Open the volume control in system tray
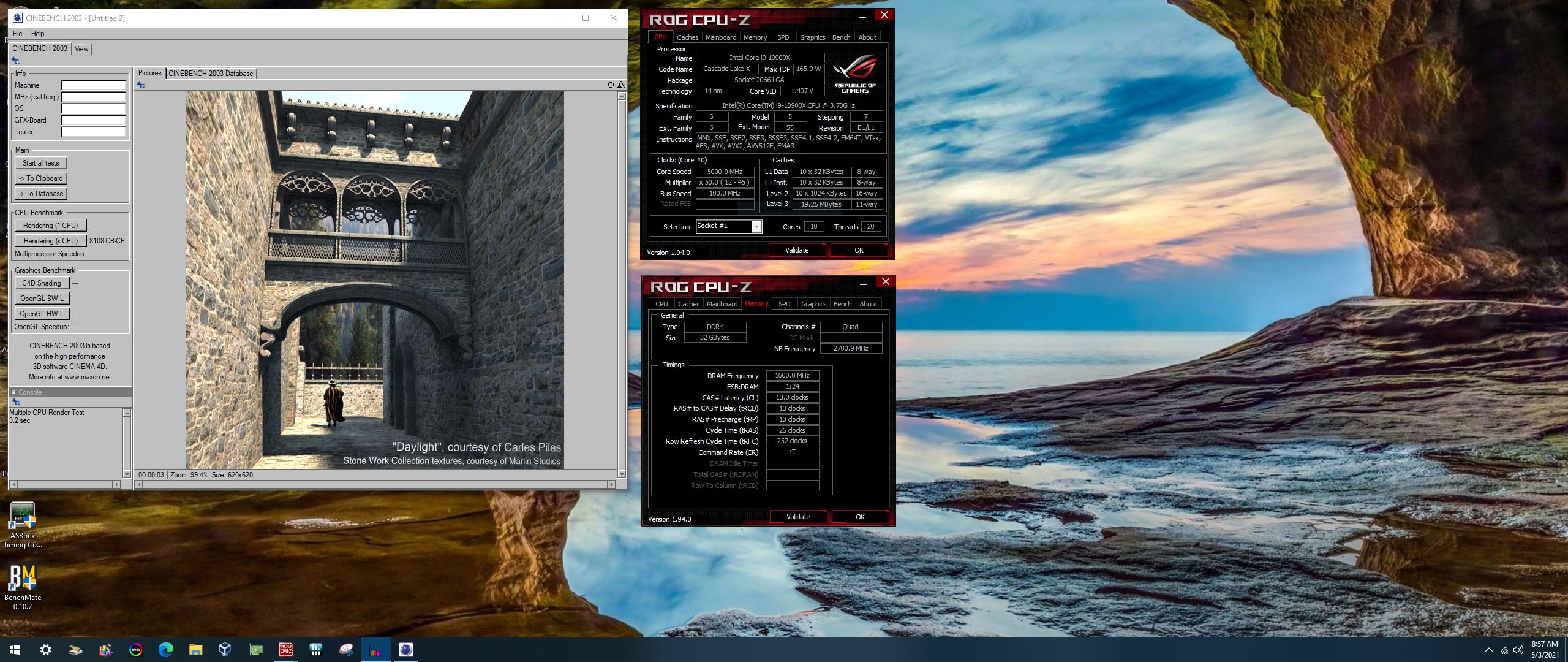This screenshot has width=1568, height=662. click(x=1518, y=650)
